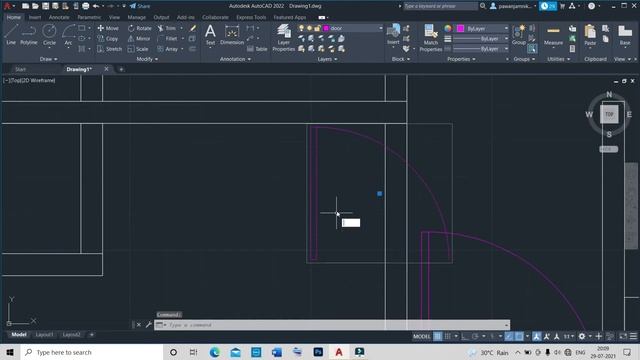Toggle annotation objects visibility
Screen dimensions: 640x360
(537, 336)
